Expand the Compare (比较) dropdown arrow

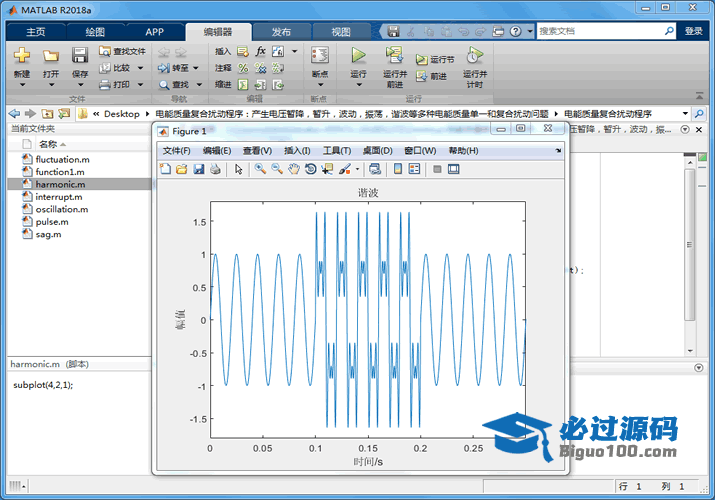tap(140, 68)
